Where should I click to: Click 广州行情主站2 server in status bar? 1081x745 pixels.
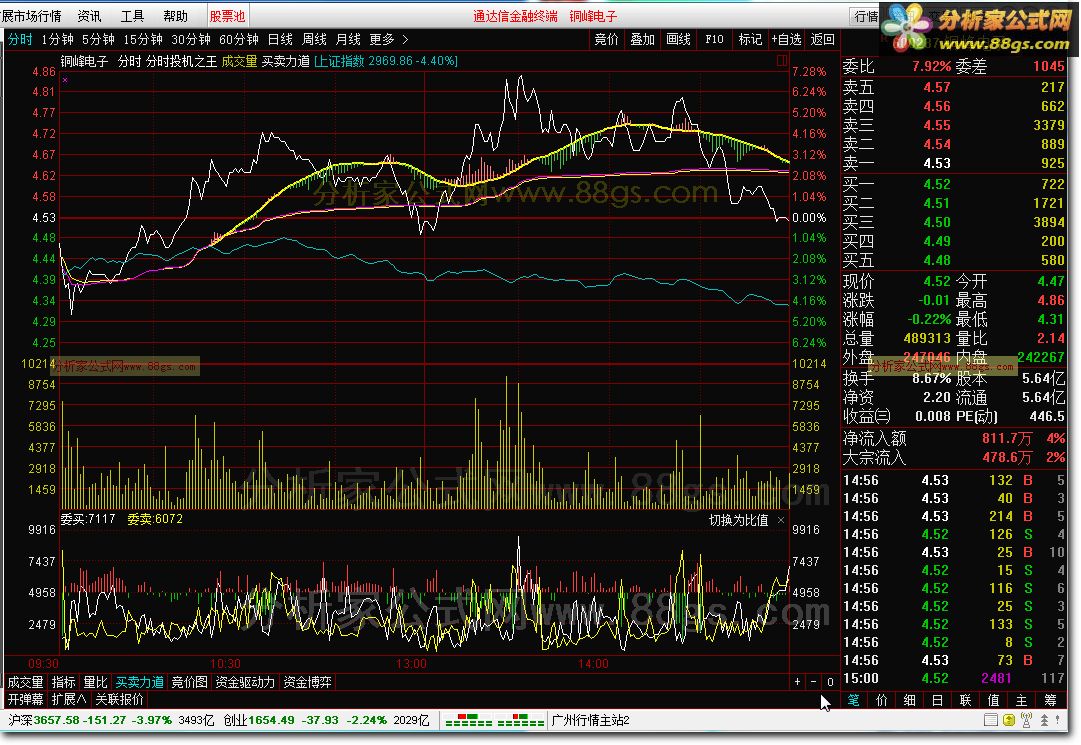point(591,720)
